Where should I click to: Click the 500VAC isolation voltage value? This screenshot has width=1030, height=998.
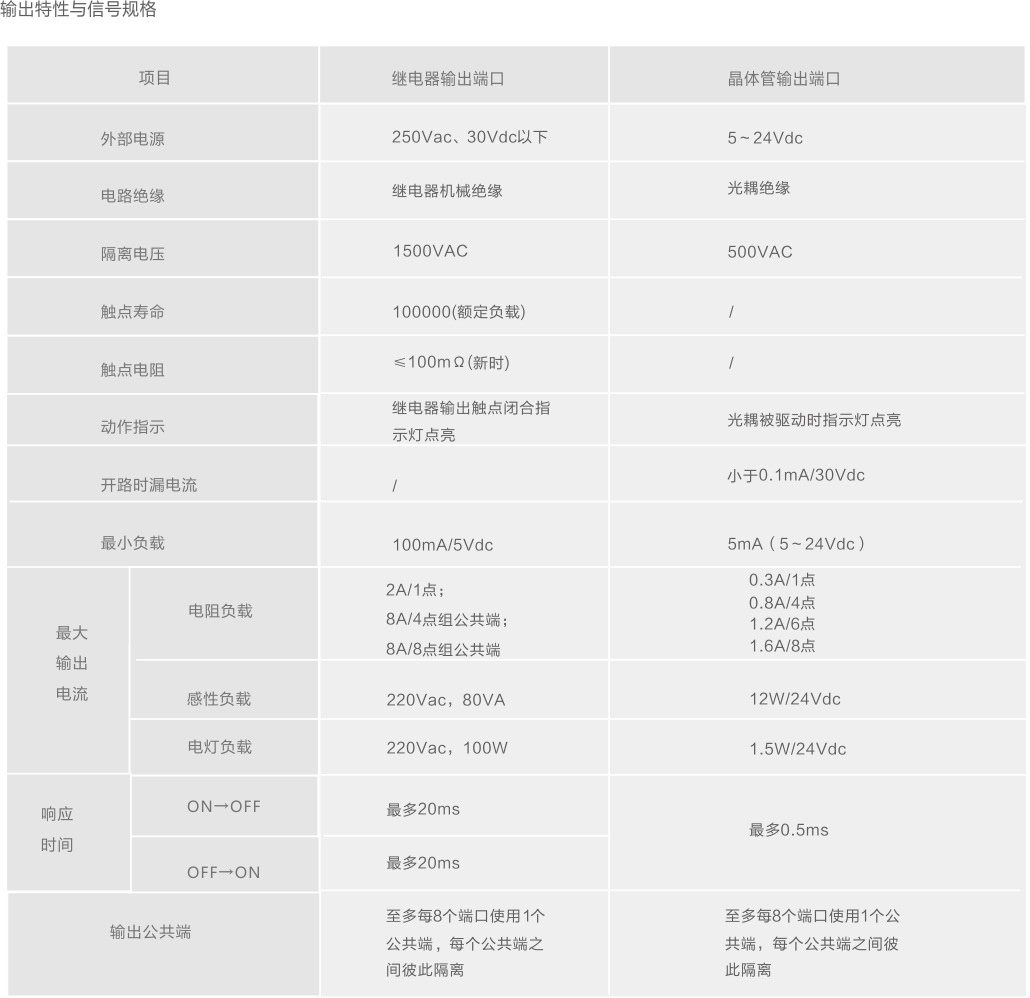(x=759, y=252)
